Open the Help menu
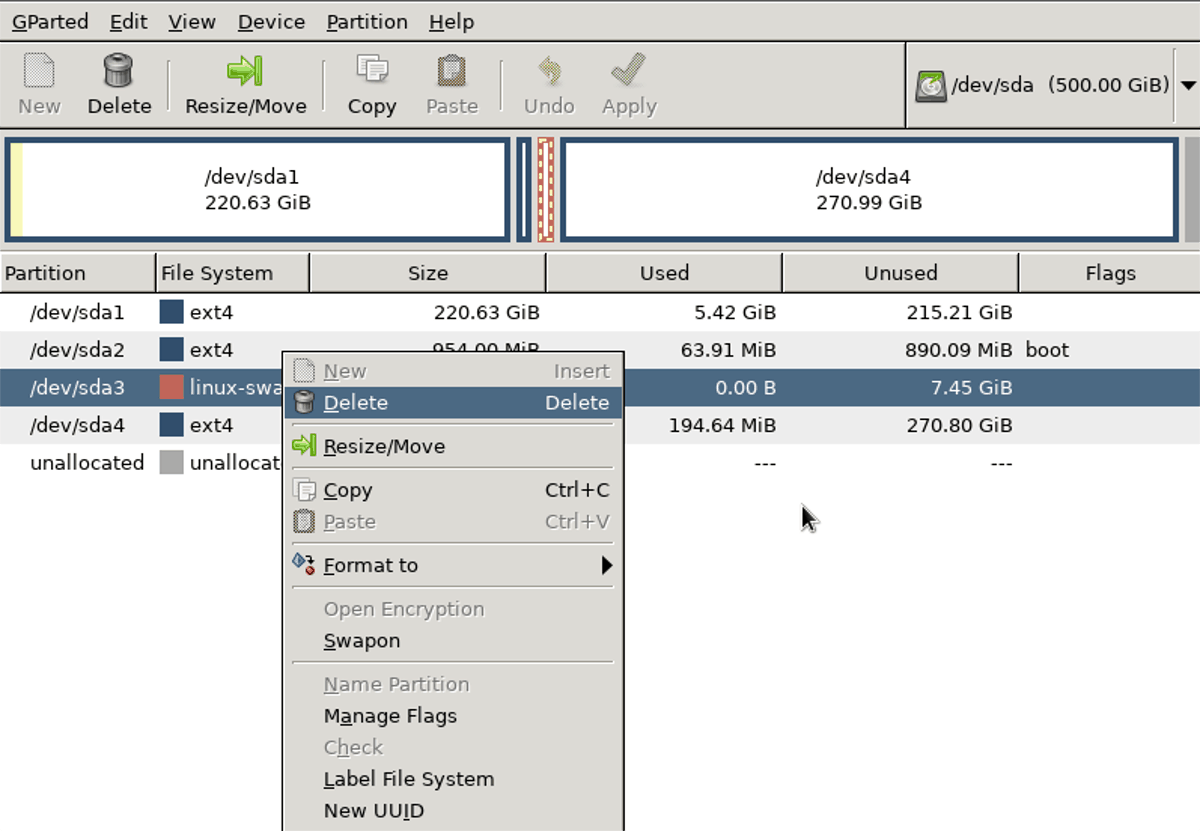Image resolution: width=1200 pixels, height=831 pixels. [x=451, y=21]
